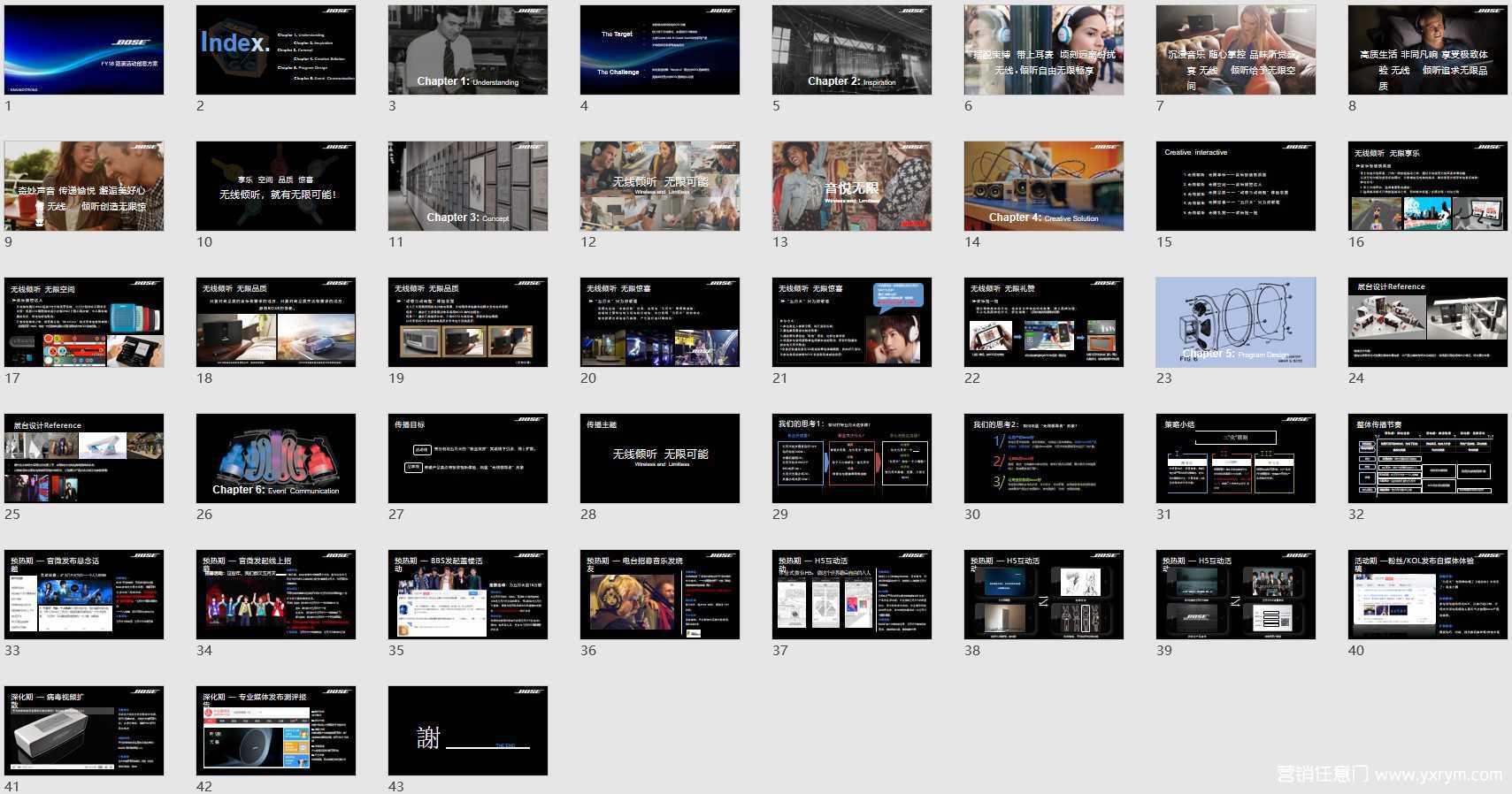This screenshot has width=1512, height=794.
Task: Select Creative interactive slide 15
Action: click(x=1236, y=186)
